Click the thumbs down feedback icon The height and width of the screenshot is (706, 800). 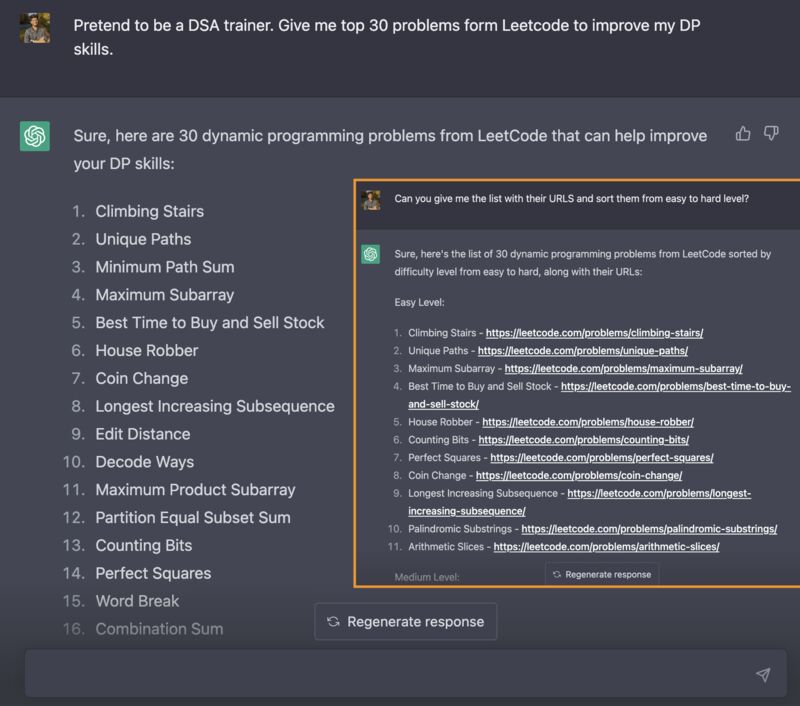tap(771, 134)
